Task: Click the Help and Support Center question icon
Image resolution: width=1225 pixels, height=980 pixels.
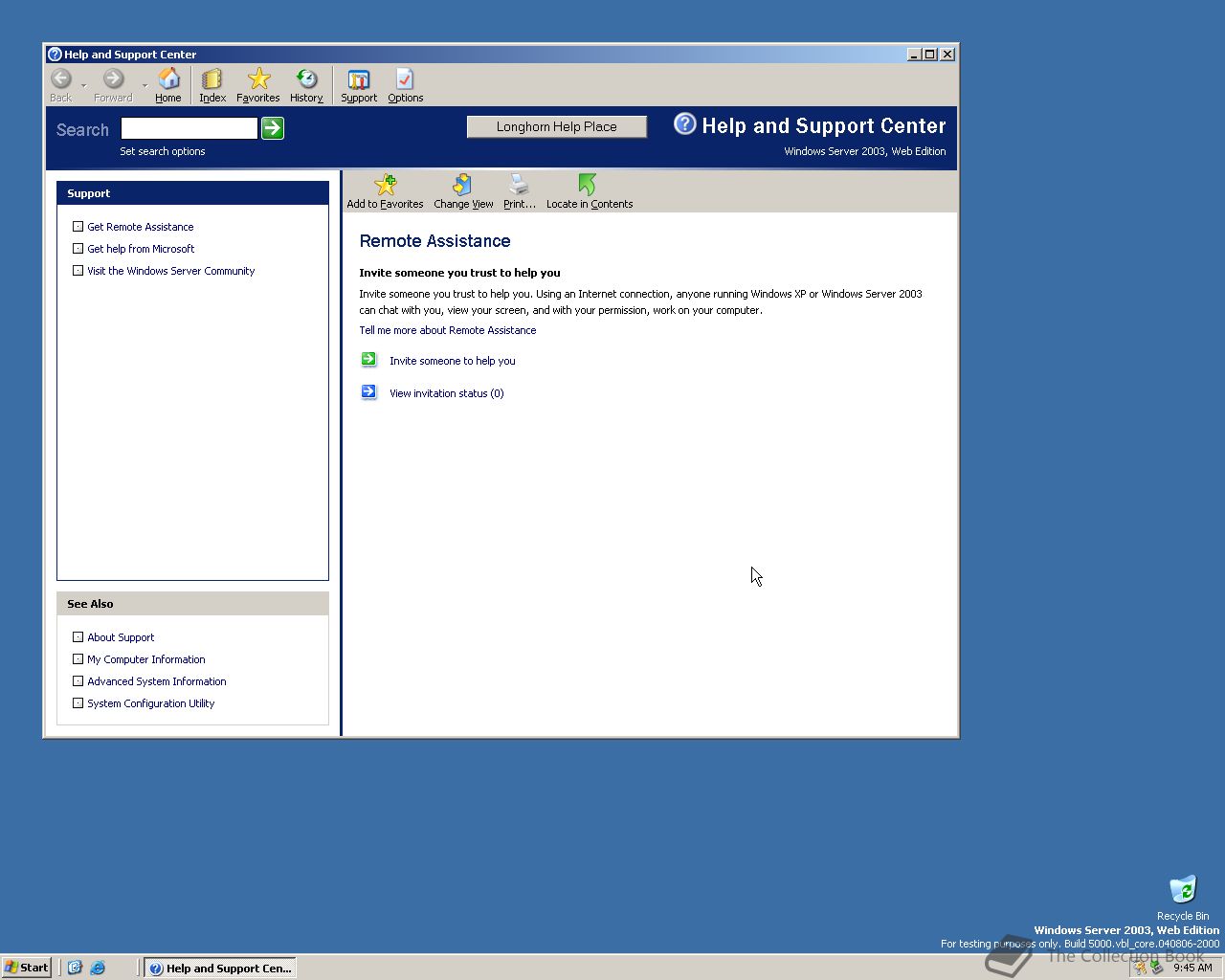Action: pos(685,123)
